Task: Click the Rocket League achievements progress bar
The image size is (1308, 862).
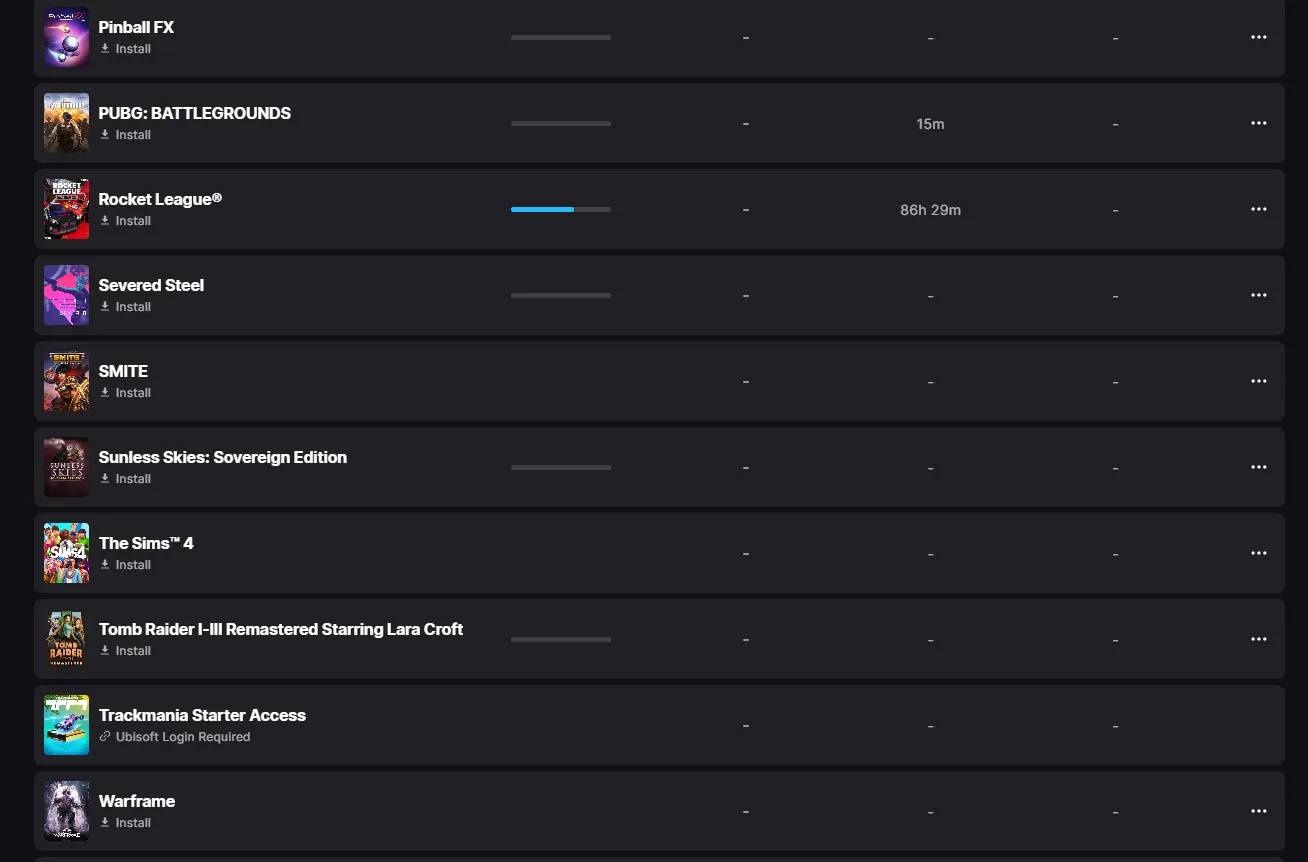Action: coord(561,209)
